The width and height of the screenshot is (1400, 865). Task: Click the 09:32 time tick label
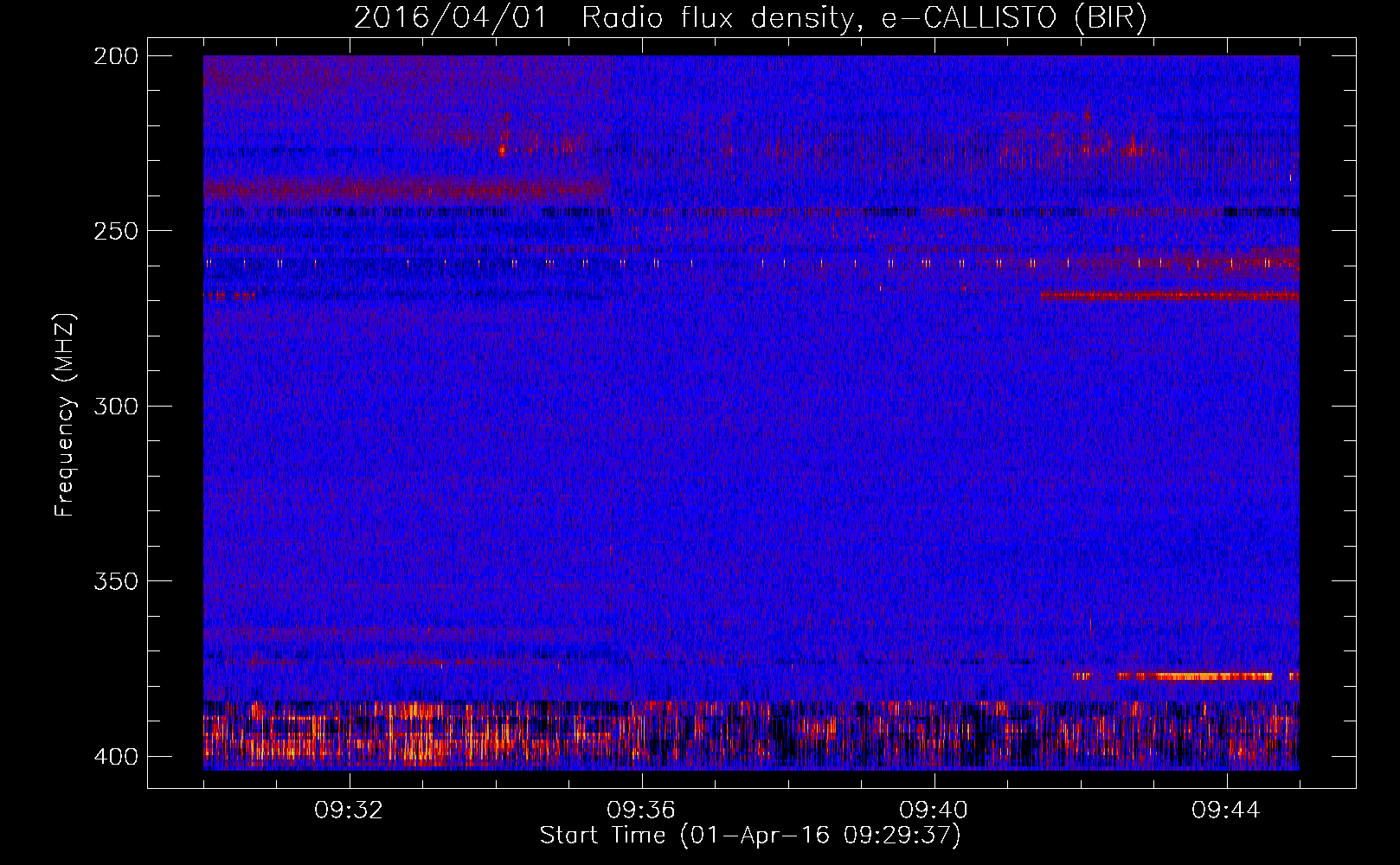coord(349,811)
